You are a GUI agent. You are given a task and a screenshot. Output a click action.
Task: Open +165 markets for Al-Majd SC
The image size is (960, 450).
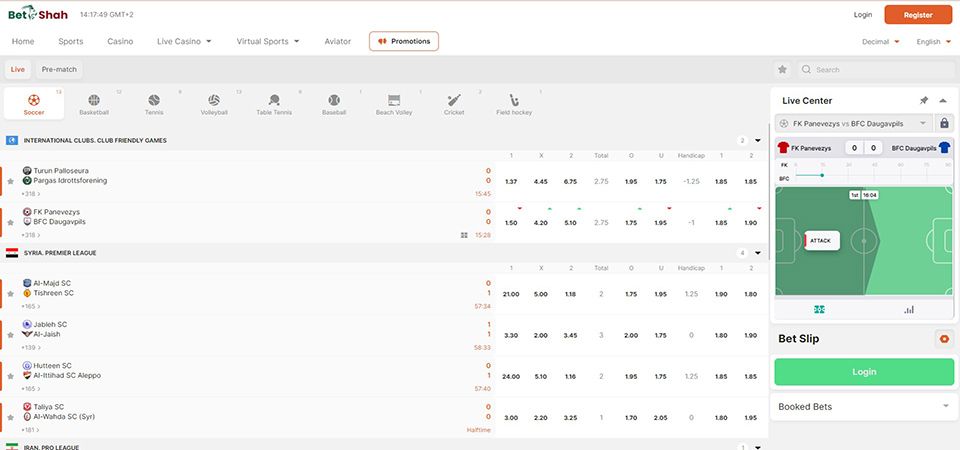coord(31,306)
